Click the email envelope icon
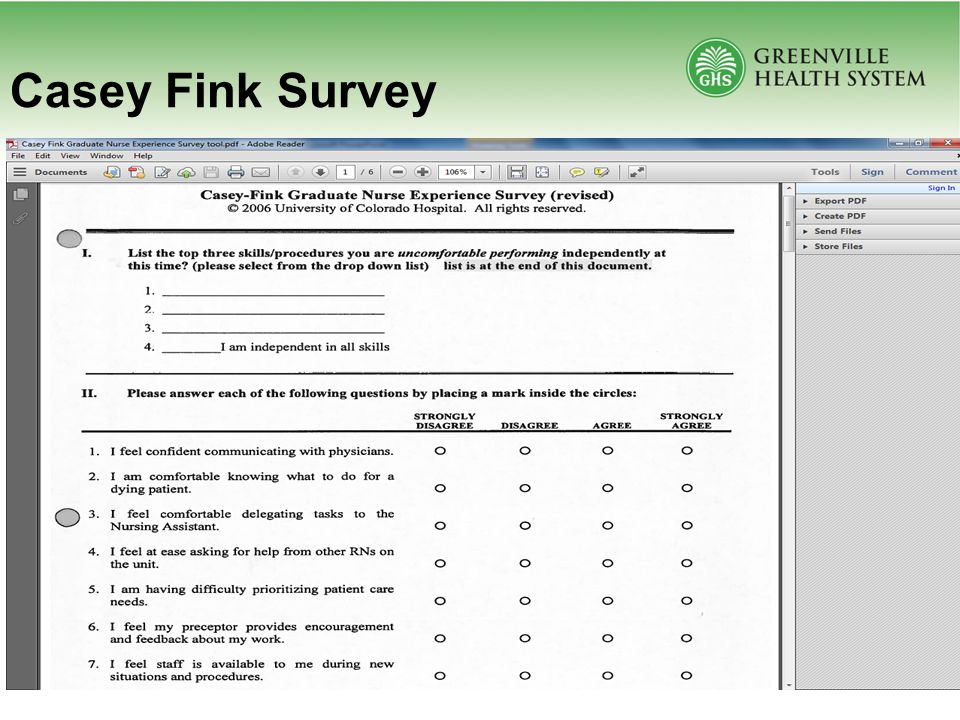 (x=261, y=173)
